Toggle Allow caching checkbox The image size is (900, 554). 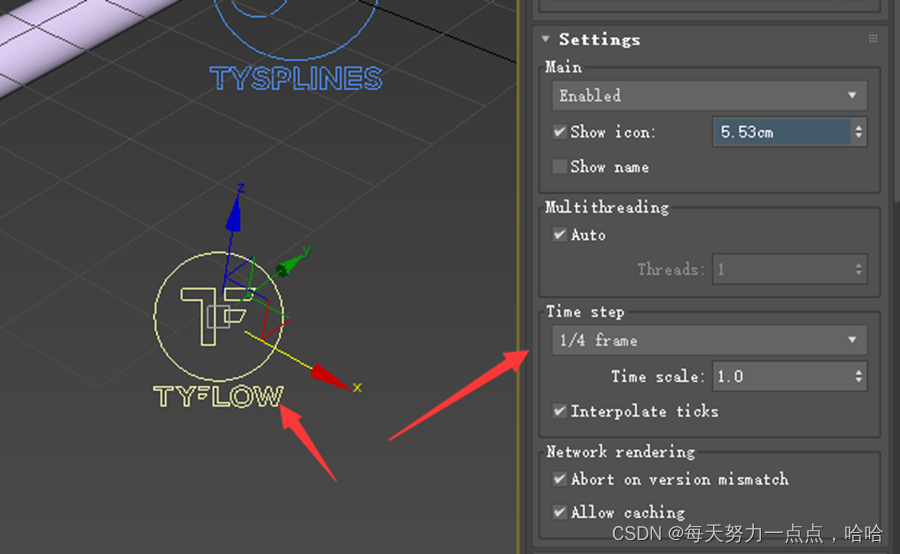click(559, 512)
